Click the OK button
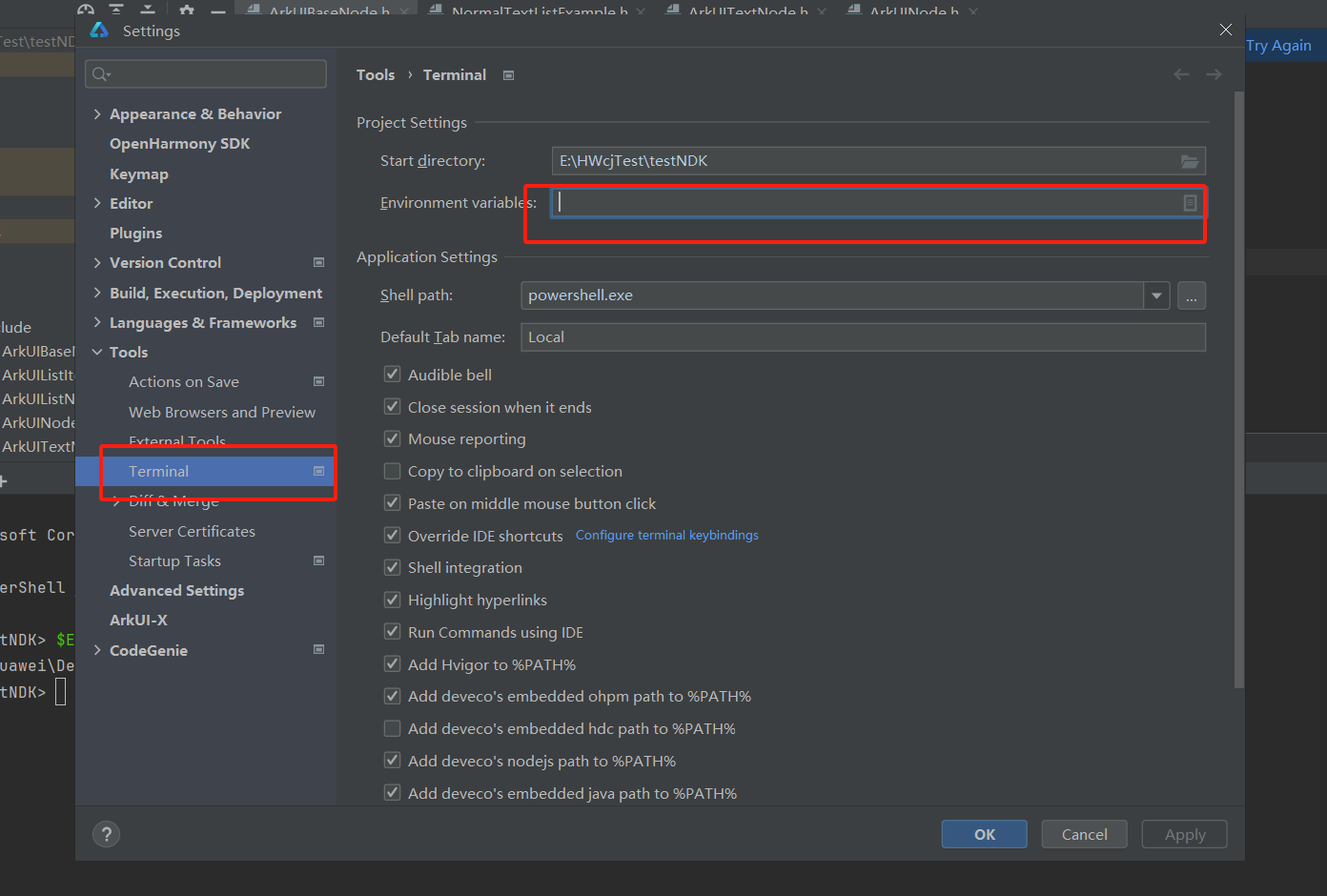This screenshot has width=1327, height=896. pyautogui.click(x=985, y=834)
